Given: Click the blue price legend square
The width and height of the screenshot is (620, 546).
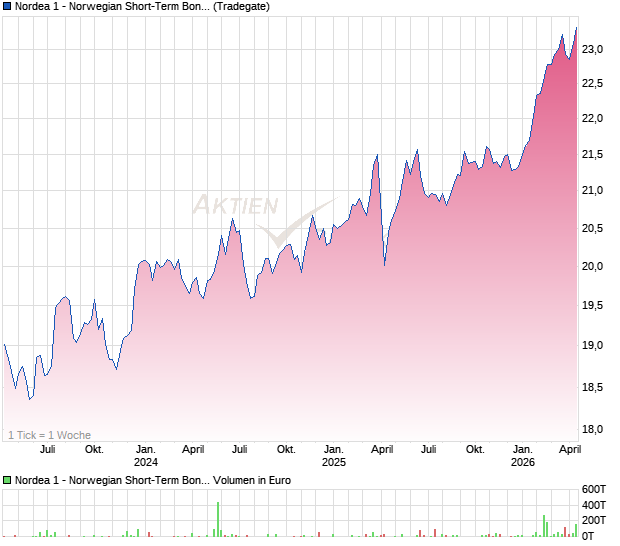Looking at the screenshot, I should pos(7,6).
